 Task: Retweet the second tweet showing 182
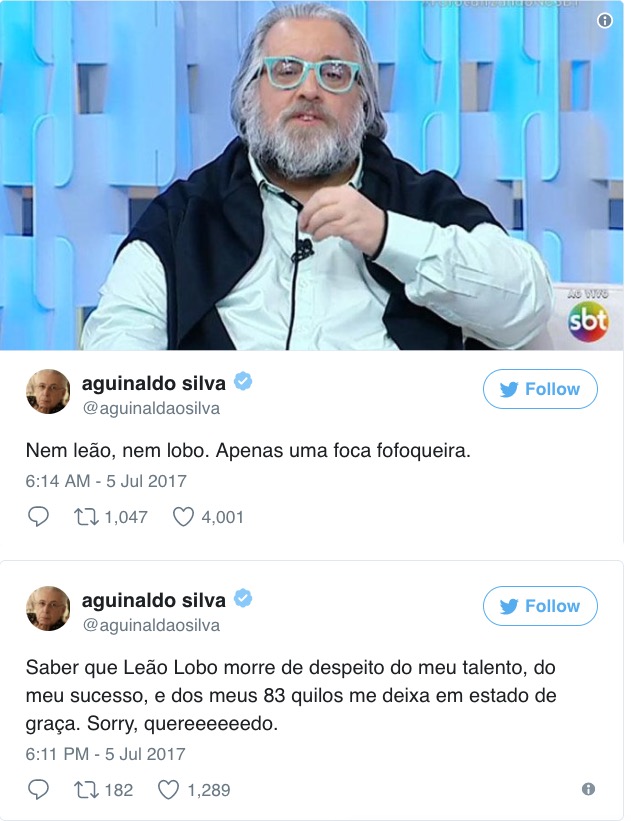tap(86, 790)
